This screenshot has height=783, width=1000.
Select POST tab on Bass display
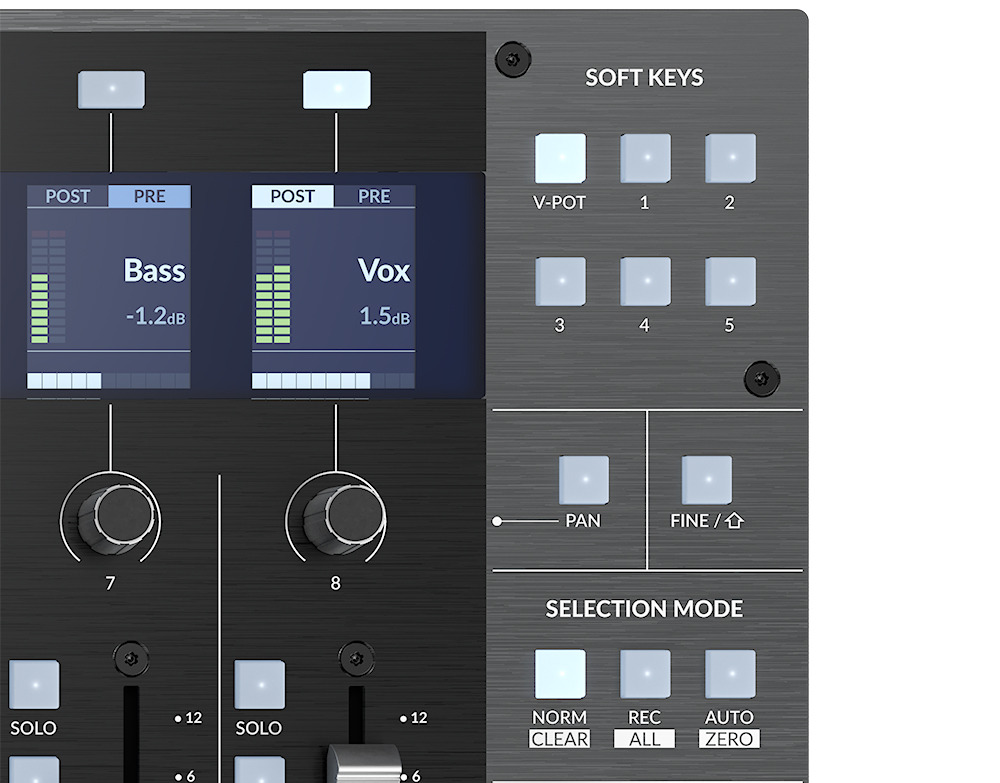68,196
